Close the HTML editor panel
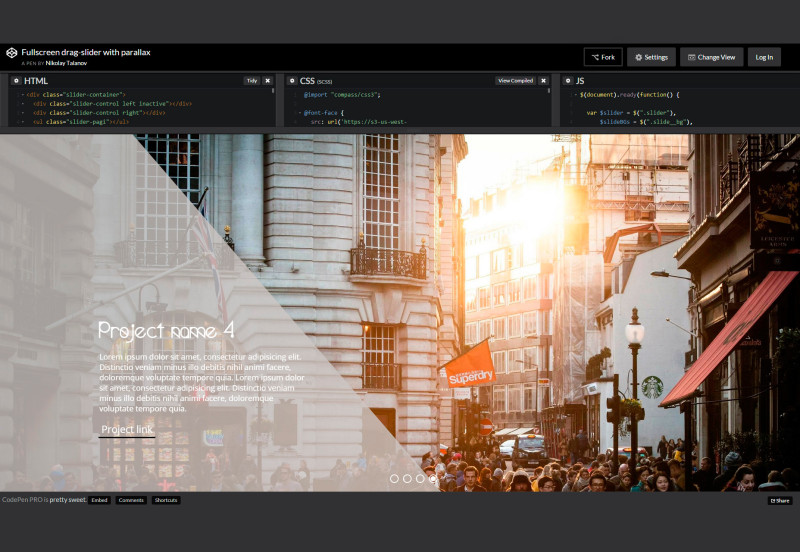This screenshot has height=552, width=800. (x=268, y=80)
